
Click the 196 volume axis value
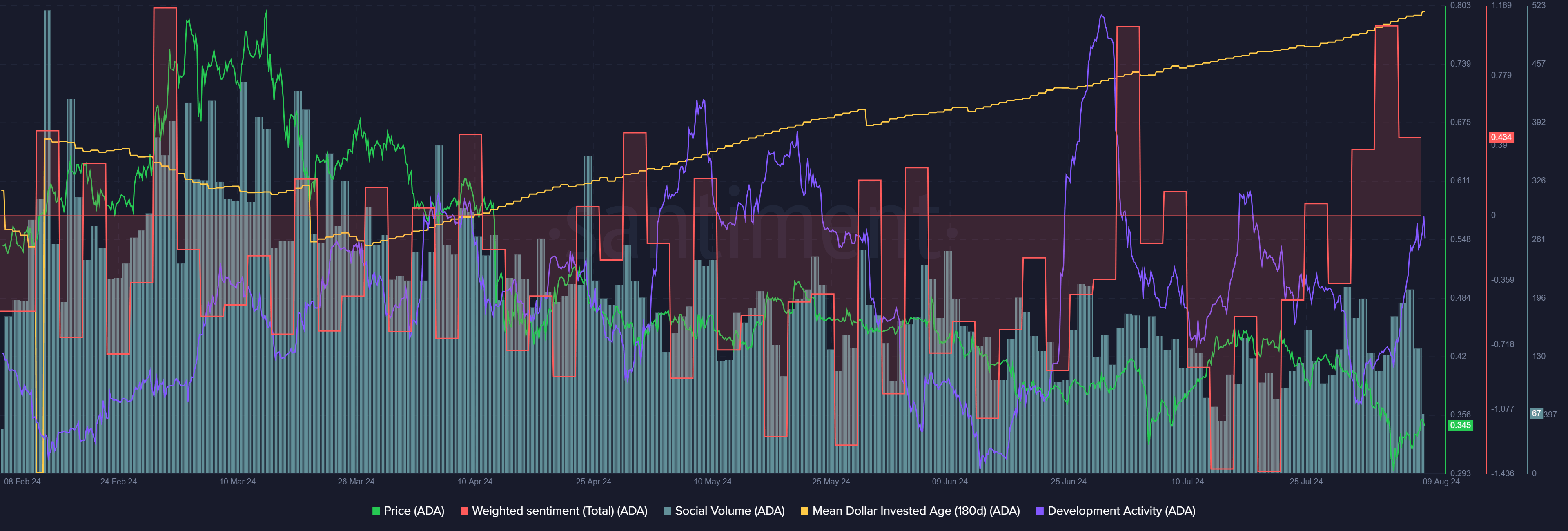click(1539, 298)
